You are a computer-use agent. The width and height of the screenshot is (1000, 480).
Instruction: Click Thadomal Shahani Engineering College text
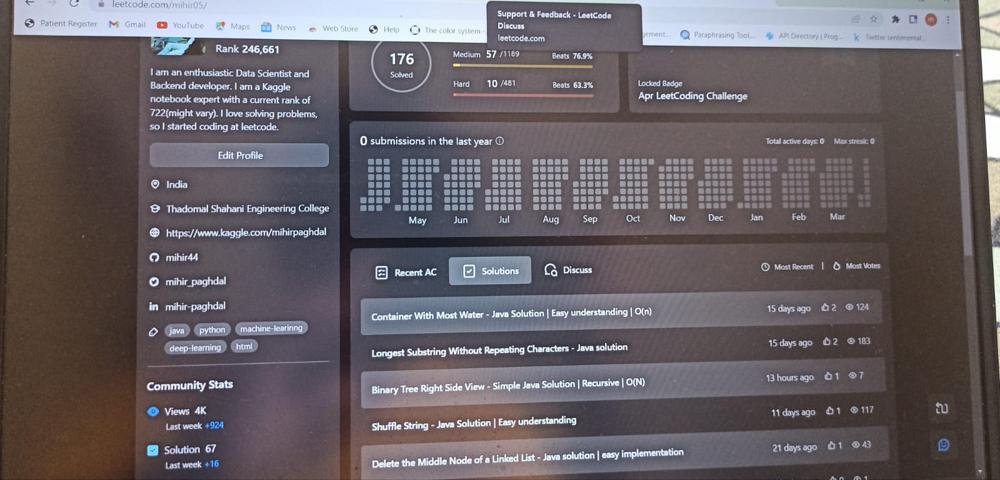coord(247,208)
